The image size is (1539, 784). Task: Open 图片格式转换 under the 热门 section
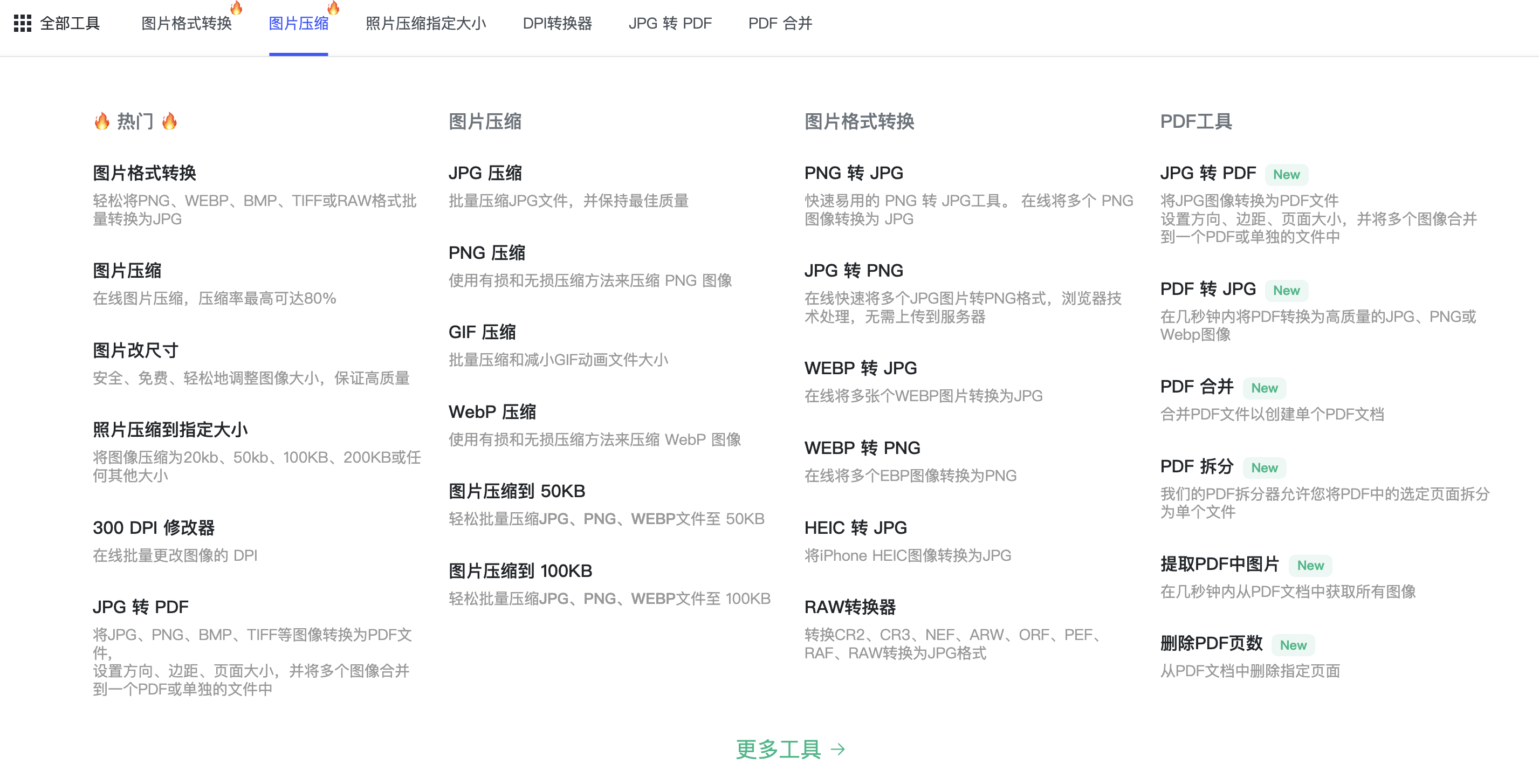145,173
